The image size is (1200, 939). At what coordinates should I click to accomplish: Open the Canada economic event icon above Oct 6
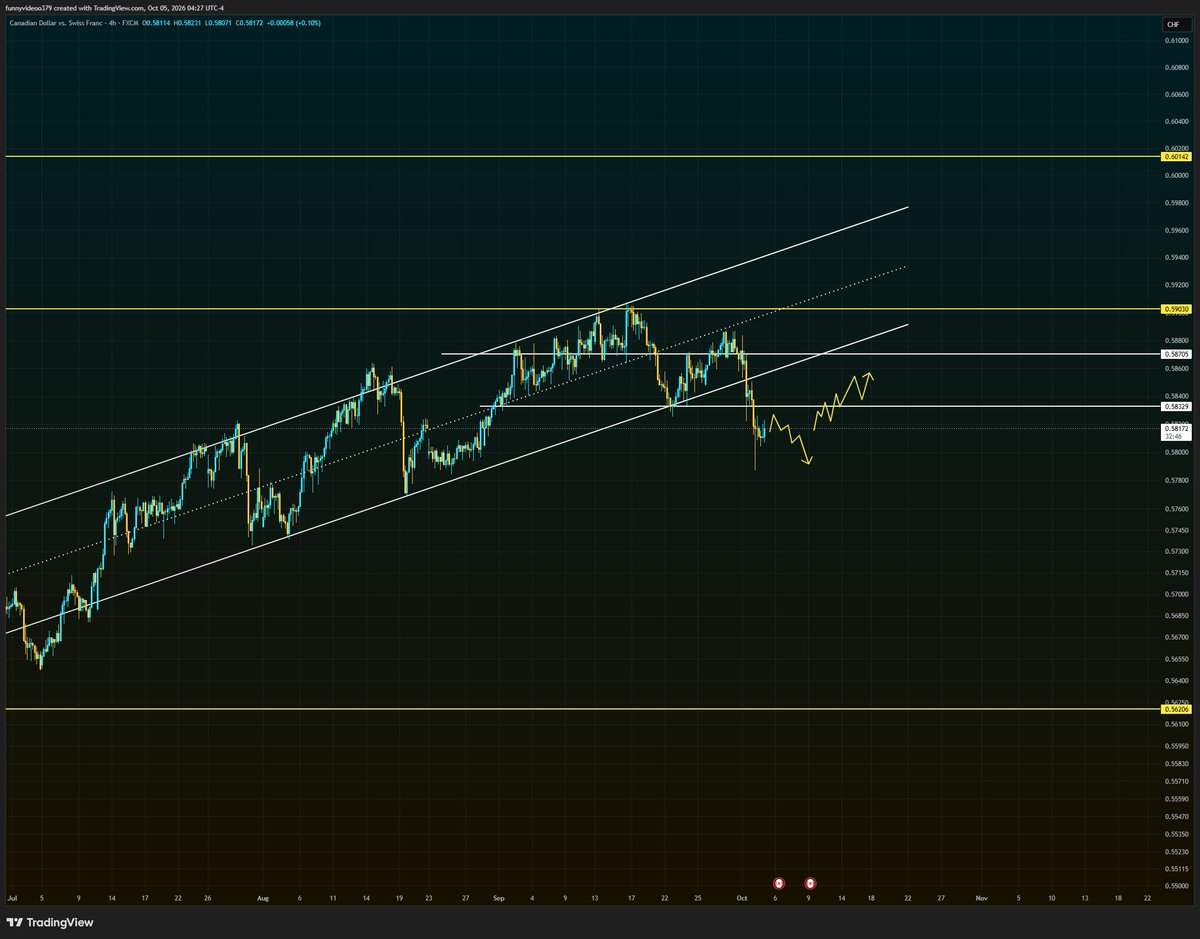tap(779, 883)
